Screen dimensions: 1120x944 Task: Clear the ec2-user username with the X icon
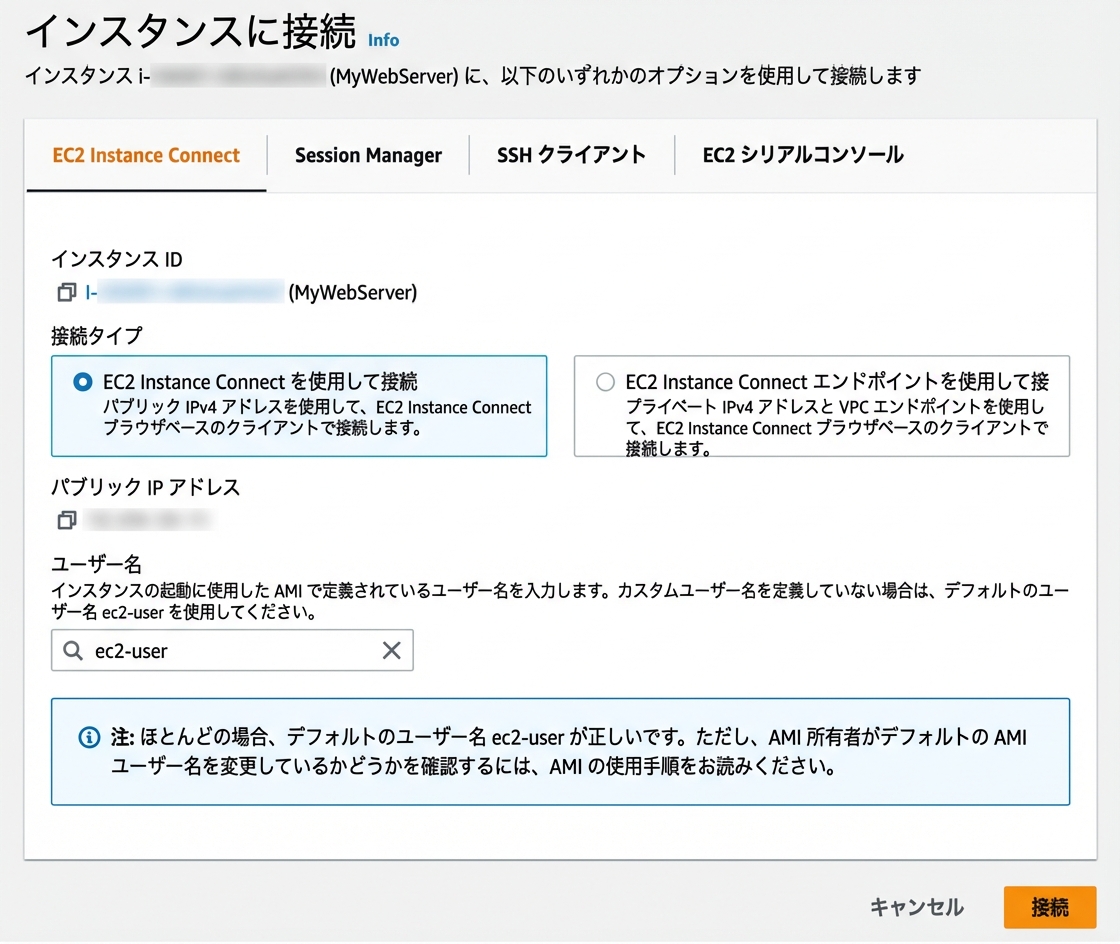pos(391,650)
